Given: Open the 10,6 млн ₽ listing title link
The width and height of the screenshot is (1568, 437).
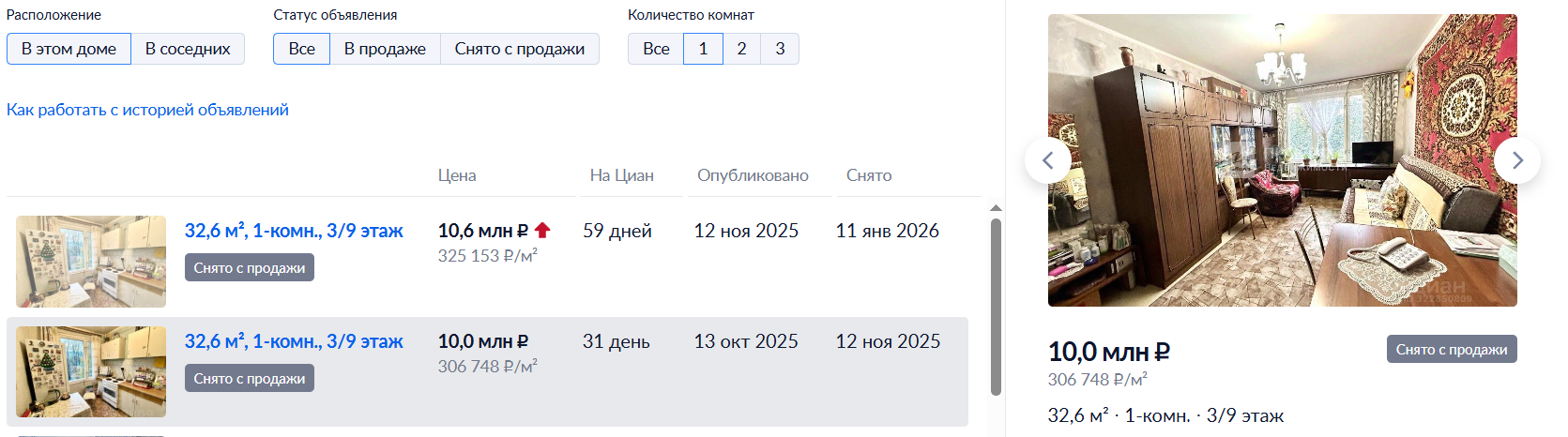Looking at the screenshot, I should click(294, 231).
